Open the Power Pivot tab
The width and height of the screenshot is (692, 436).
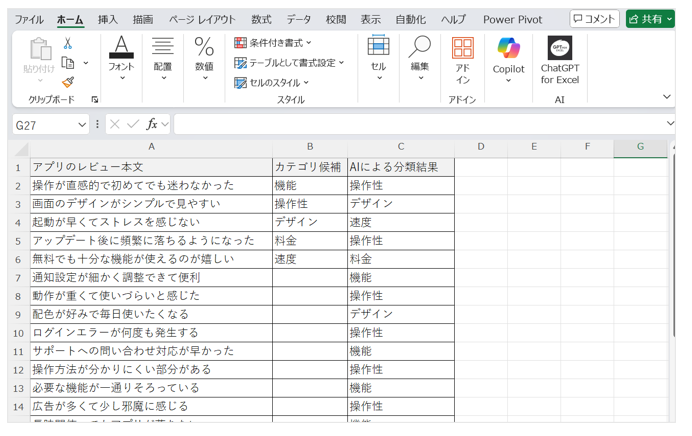(512, 19)
